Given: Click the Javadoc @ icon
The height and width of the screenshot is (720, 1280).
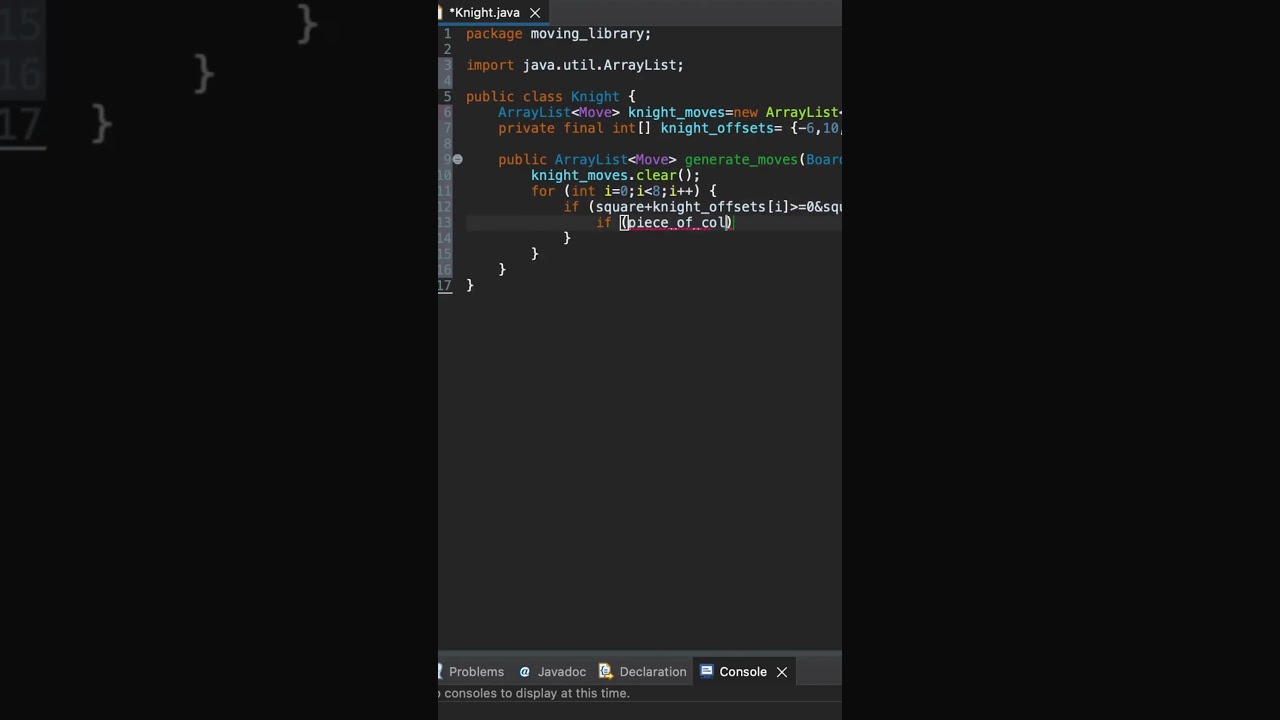Looking at the screenshot, I should click(x=524, y=672).
